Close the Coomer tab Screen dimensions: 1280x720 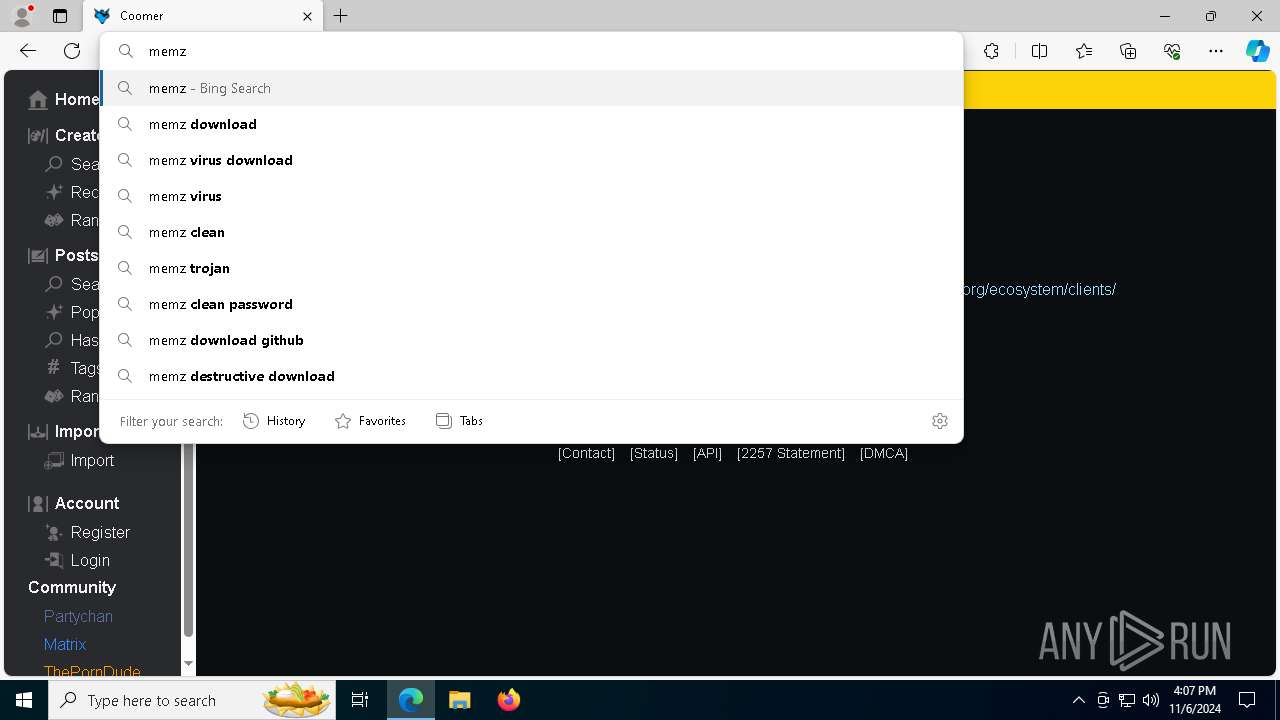pos(307,16)
